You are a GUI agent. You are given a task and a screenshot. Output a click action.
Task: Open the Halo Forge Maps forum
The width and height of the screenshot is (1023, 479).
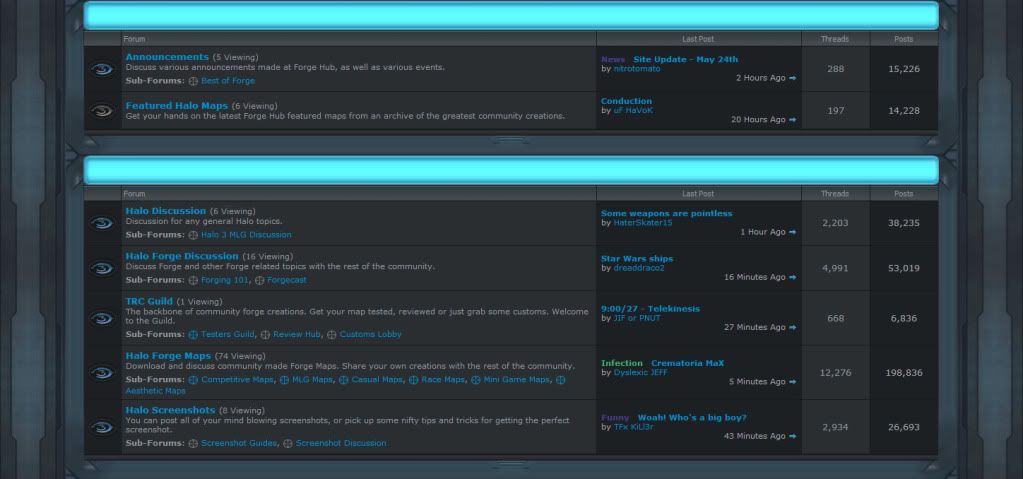168,356
